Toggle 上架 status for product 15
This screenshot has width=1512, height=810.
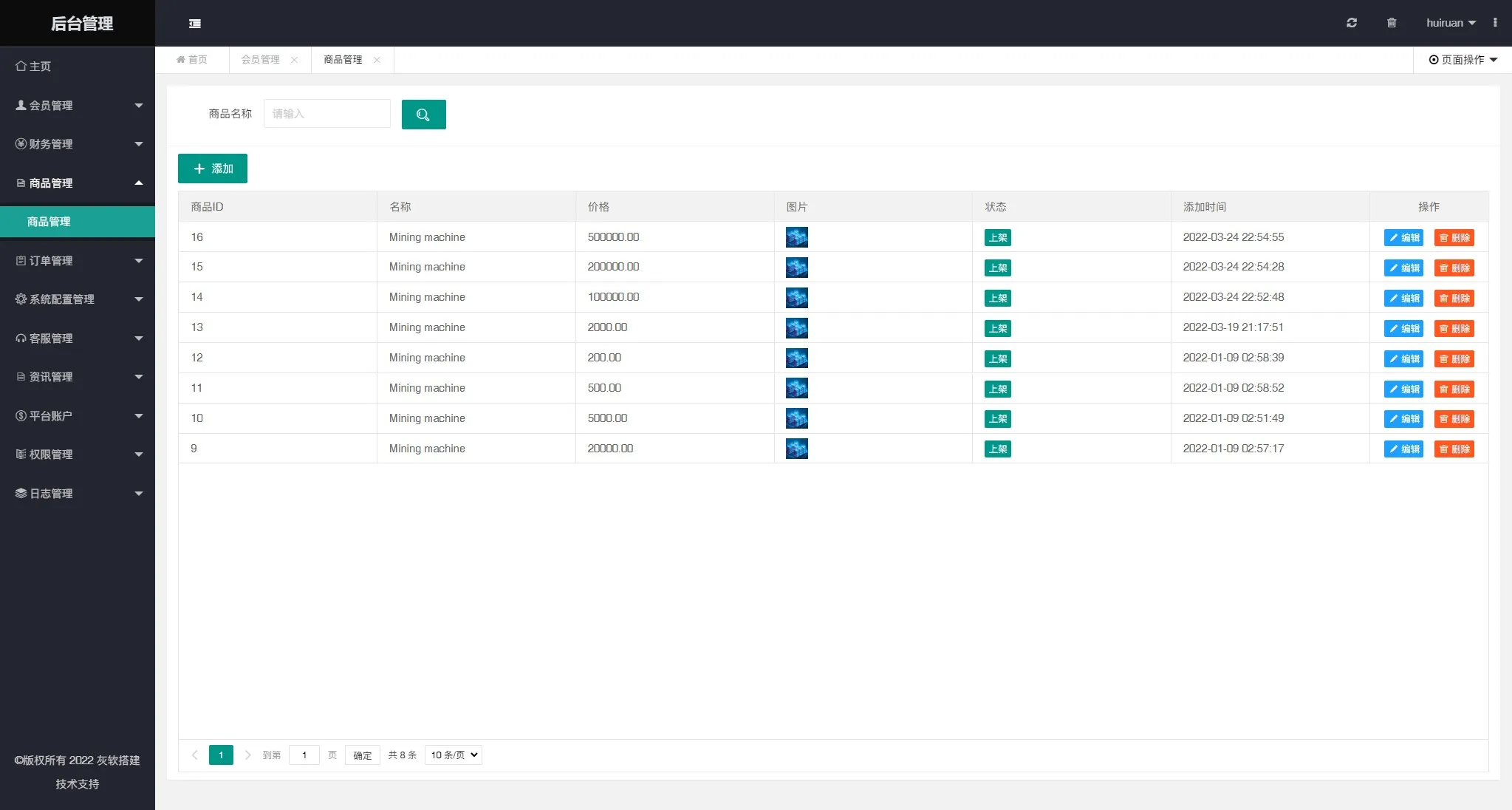(x=997, y=268)
